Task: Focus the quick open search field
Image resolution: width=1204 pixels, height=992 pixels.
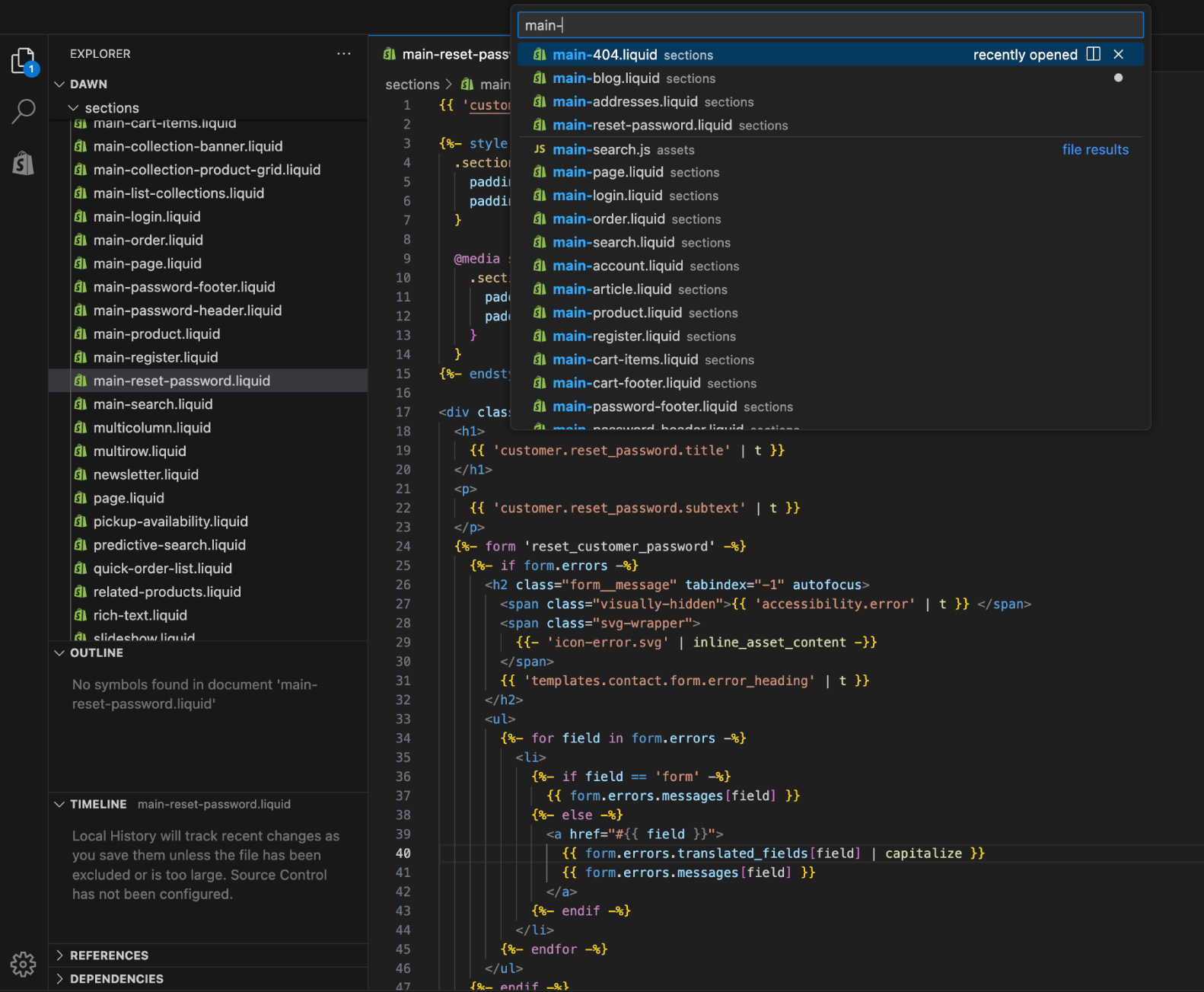Action: [830, 25]
